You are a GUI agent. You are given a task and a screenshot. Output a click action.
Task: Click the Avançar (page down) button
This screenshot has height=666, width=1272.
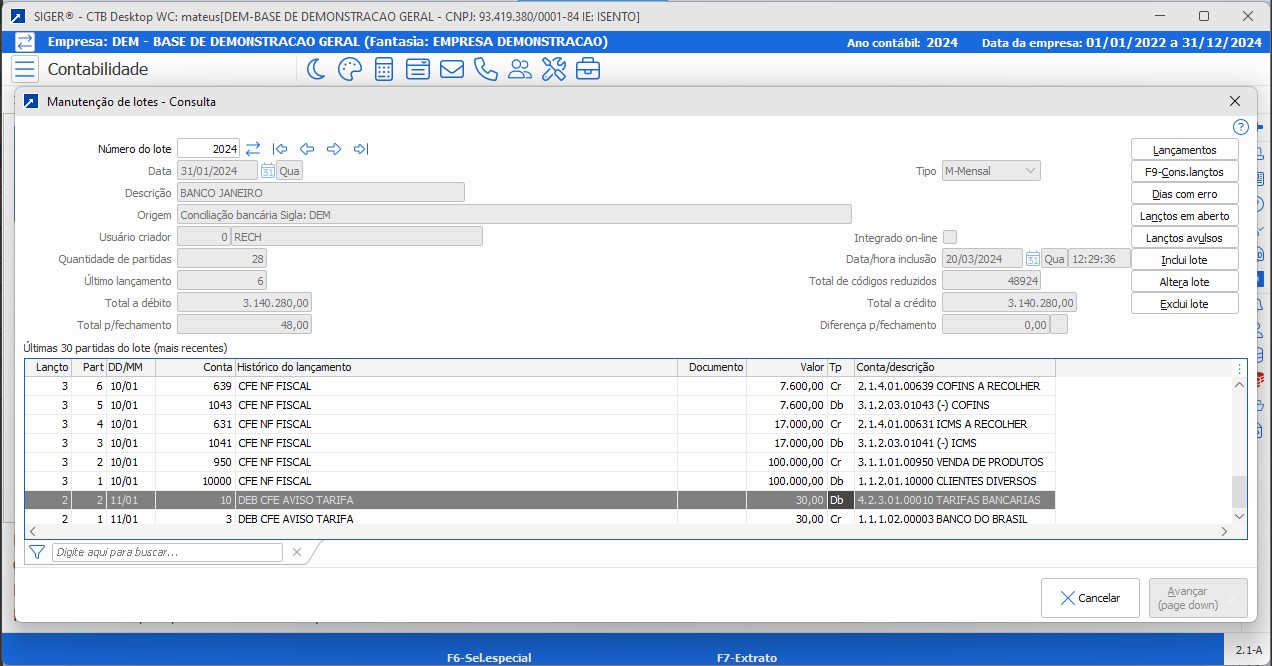(x=1198, y=598)
